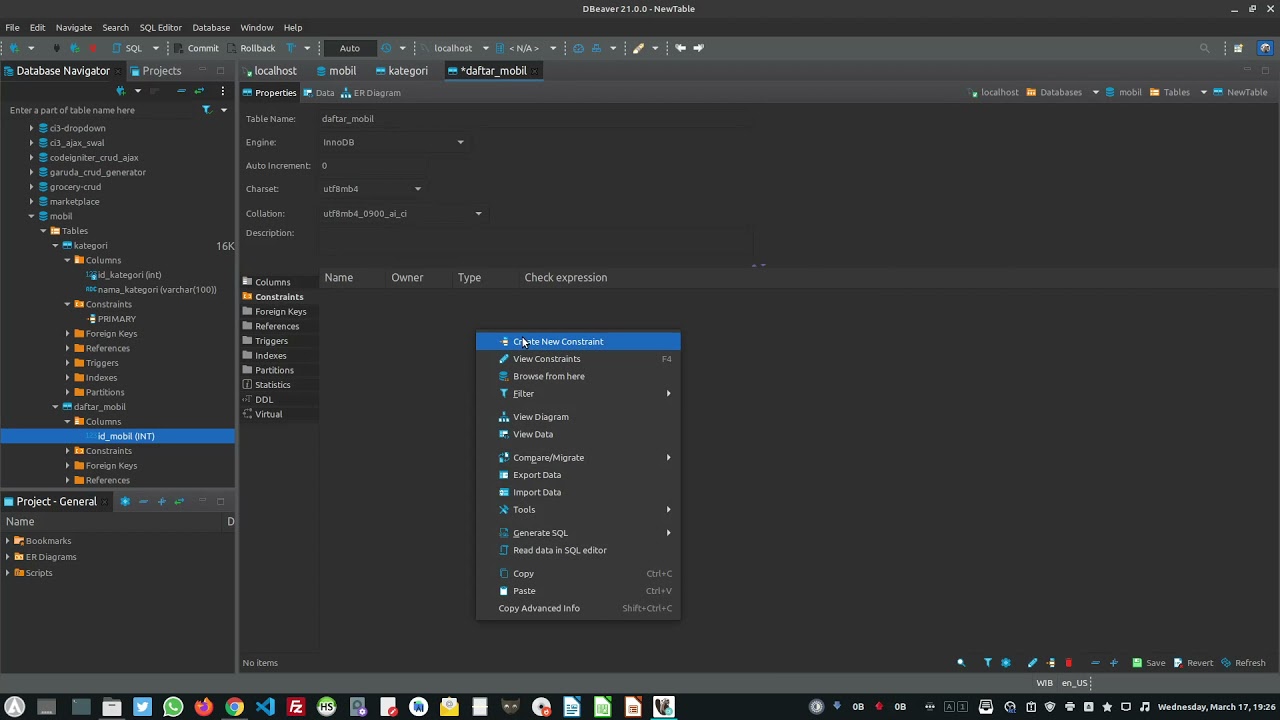Click the search magnifier at toolbar right
Screen dimensions: 1280x720
(x=1204, y=48)
